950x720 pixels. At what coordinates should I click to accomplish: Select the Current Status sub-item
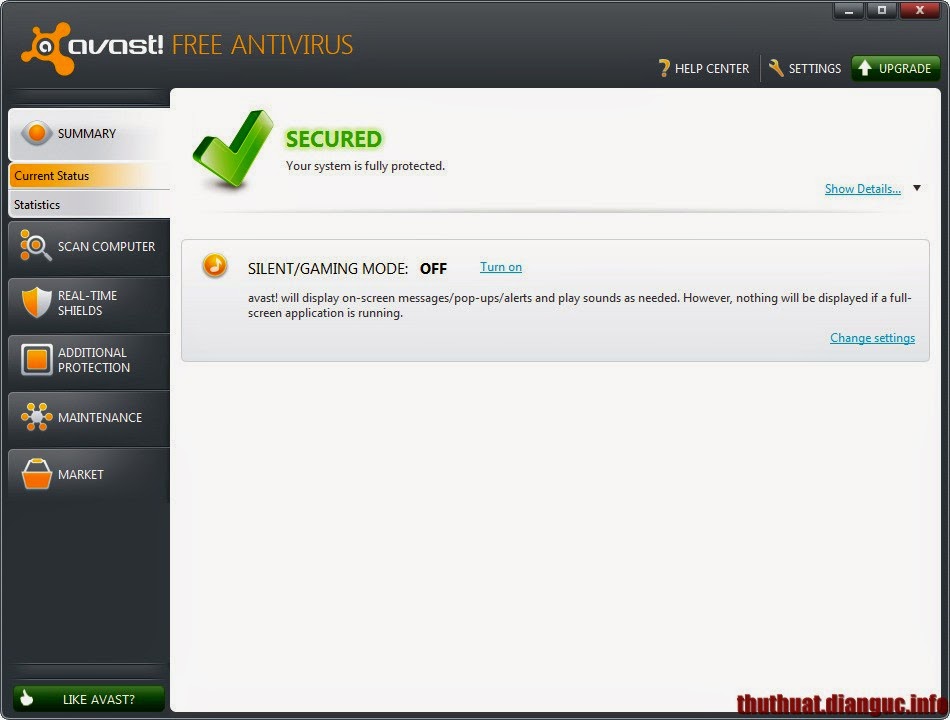(89, 176)
